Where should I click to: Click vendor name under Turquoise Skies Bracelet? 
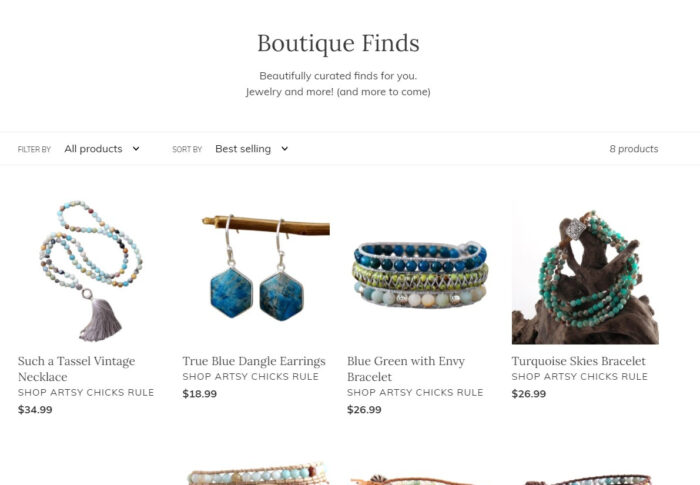tap(579, 376)
